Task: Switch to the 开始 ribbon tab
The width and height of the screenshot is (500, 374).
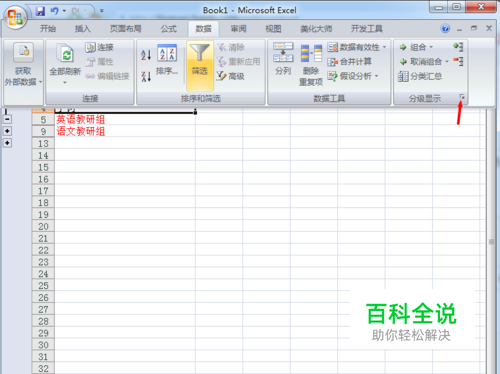Action: click(48, 29)
